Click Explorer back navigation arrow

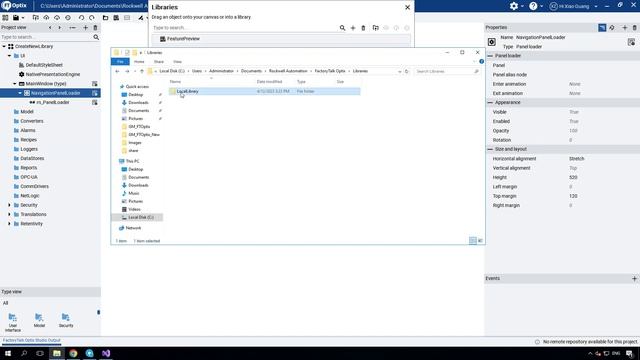click(x=118, y=71)
